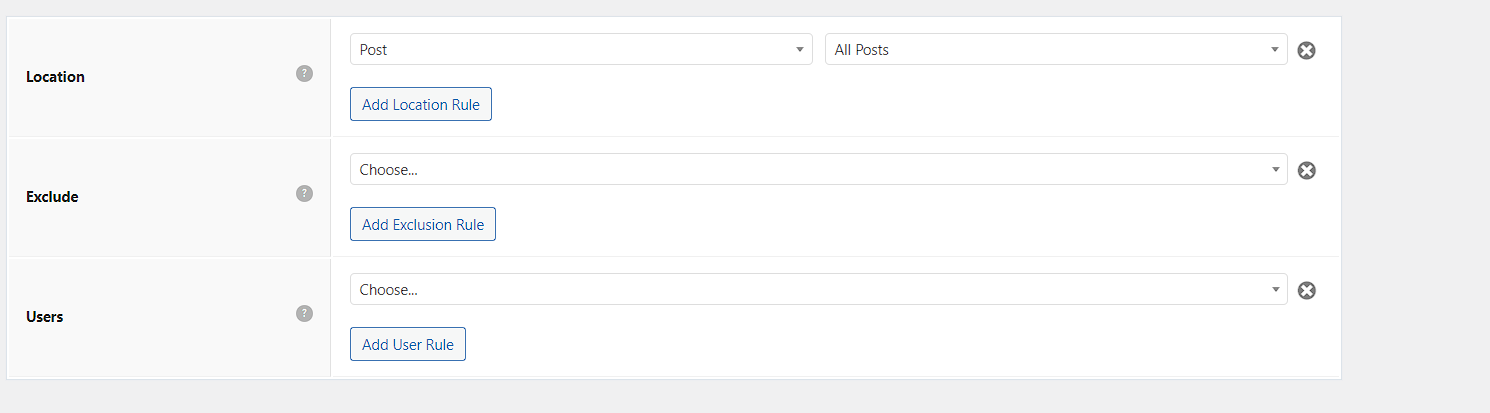Expand arrow on the Users select box

pos(1275,289)
